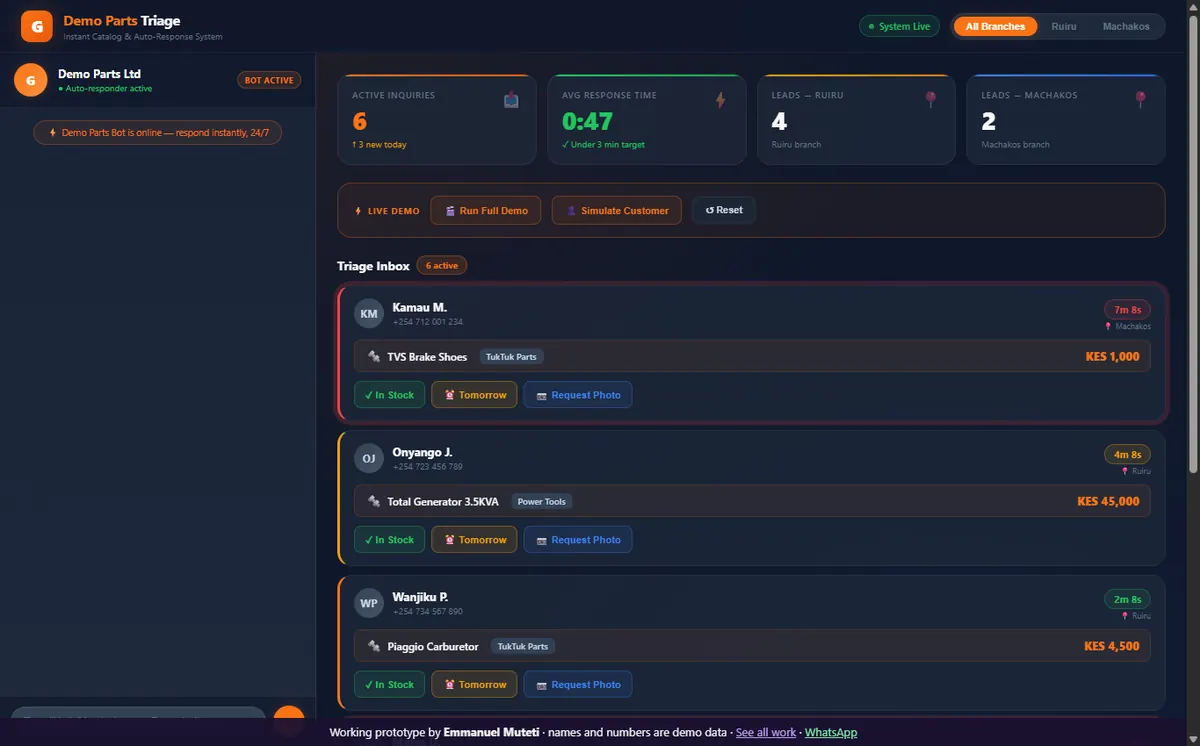Click the Power Tools category tag
The image size is (1200, 746).
point(542,501)
